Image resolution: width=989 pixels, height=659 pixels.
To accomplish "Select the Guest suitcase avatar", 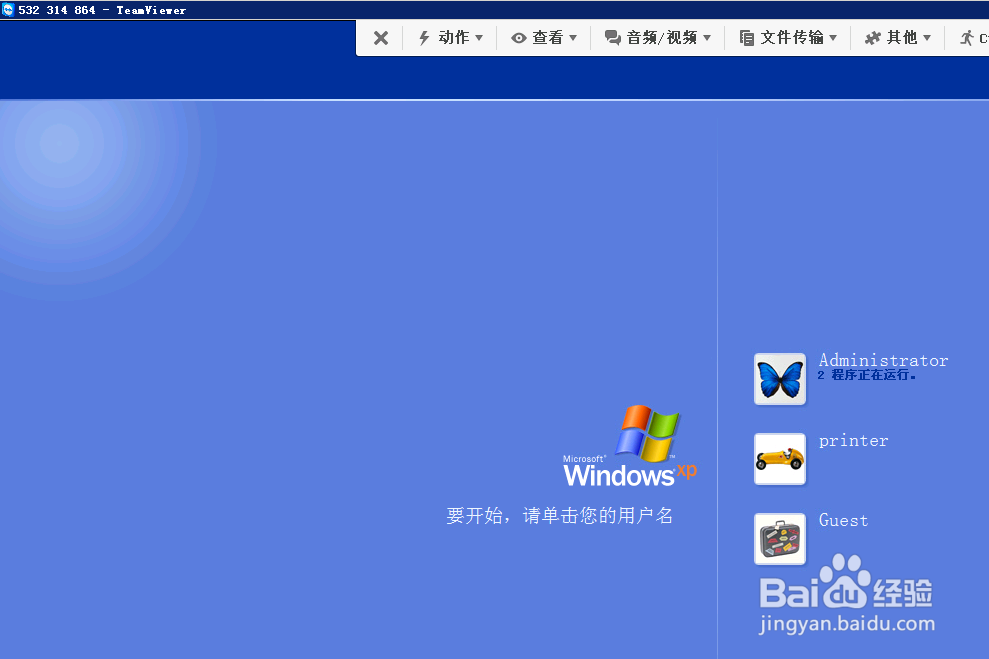I will point(780,539).
